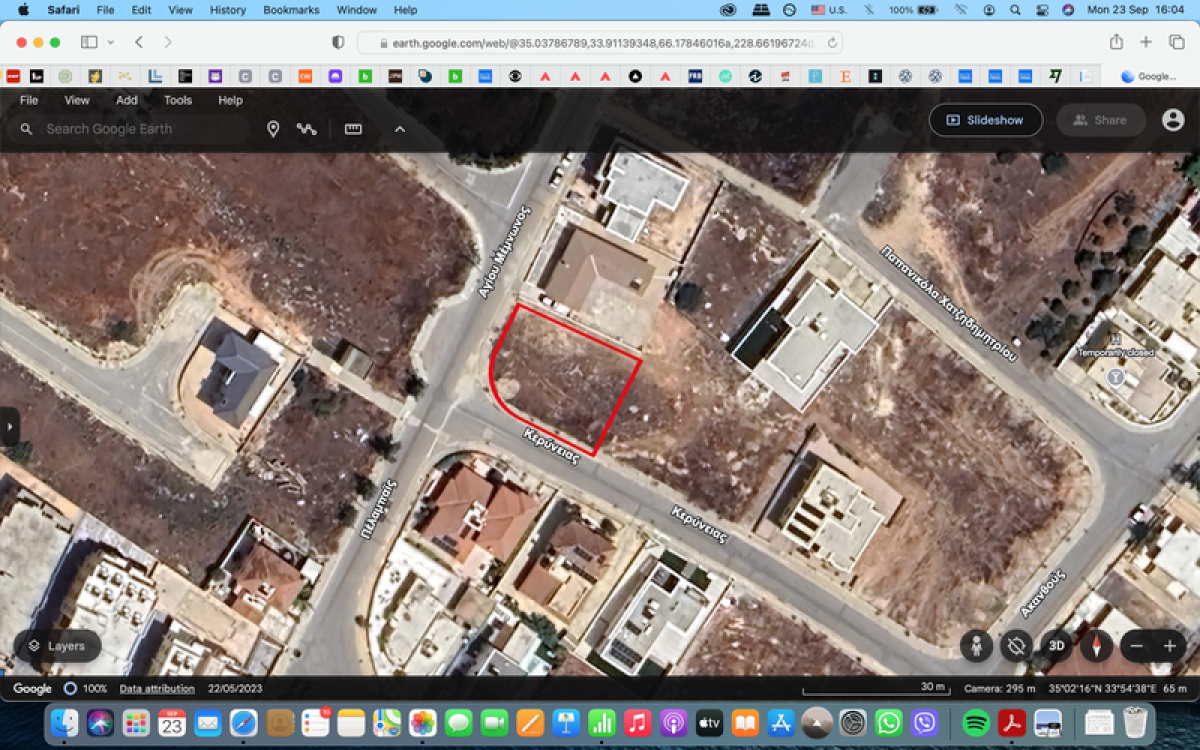Select the Draw path or polygon tool
This screenshot has height=750, width=1200.
pos(306,129)
